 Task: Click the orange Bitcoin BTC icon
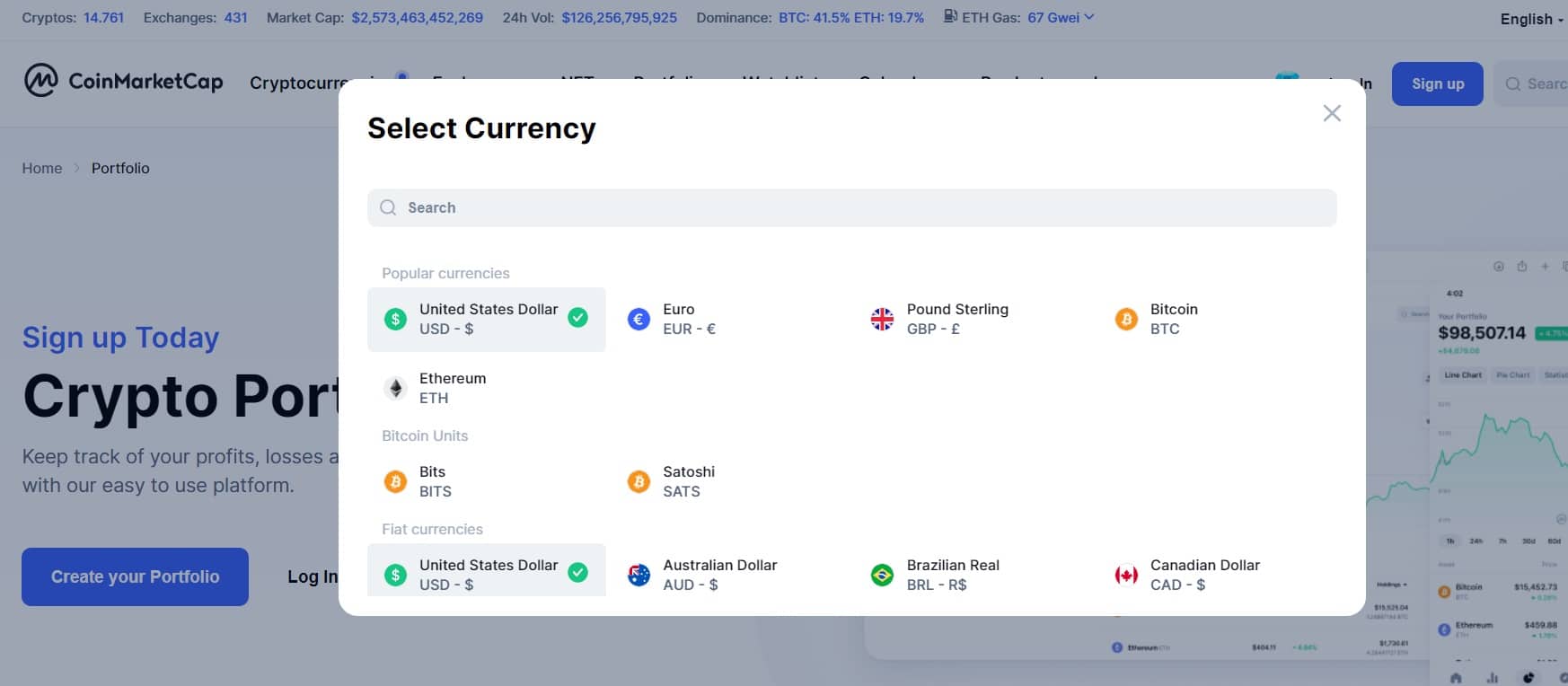pyautogui.click(x=1126, y=319)
